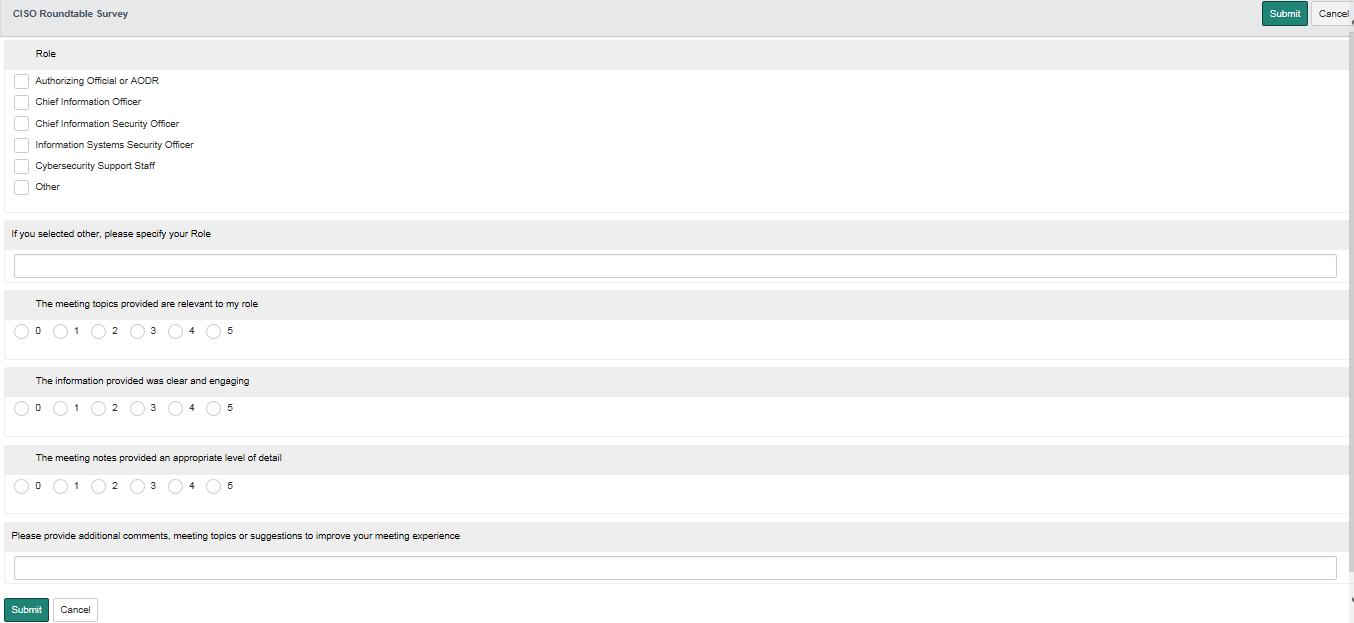This screenshot has height=623, width=1354.
Task: Check the Authorizing Official or AODR box
Action: click(22, 81)
